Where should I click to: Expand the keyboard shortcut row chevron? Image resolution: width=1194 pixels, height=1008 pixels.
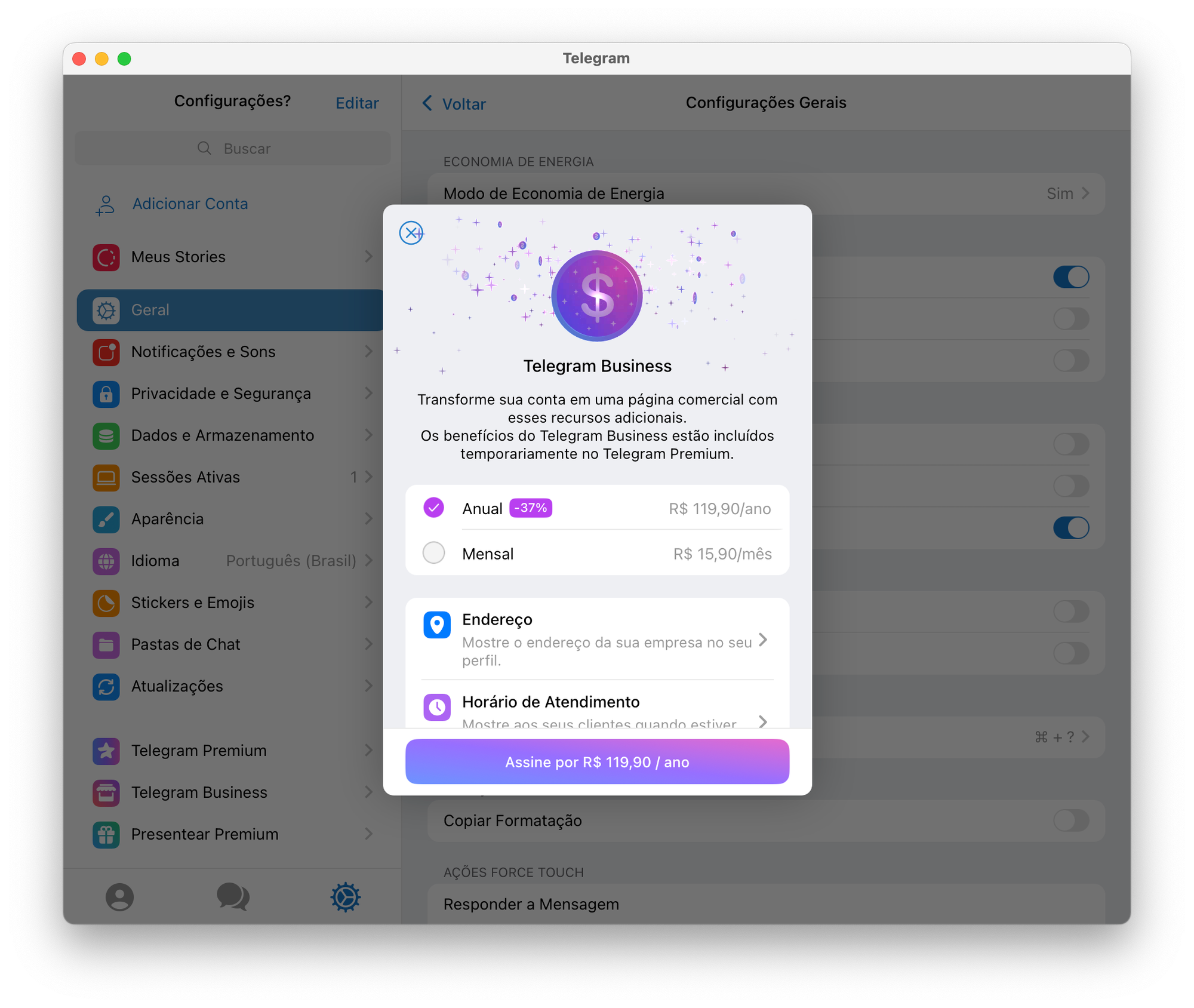[1086, 737]
